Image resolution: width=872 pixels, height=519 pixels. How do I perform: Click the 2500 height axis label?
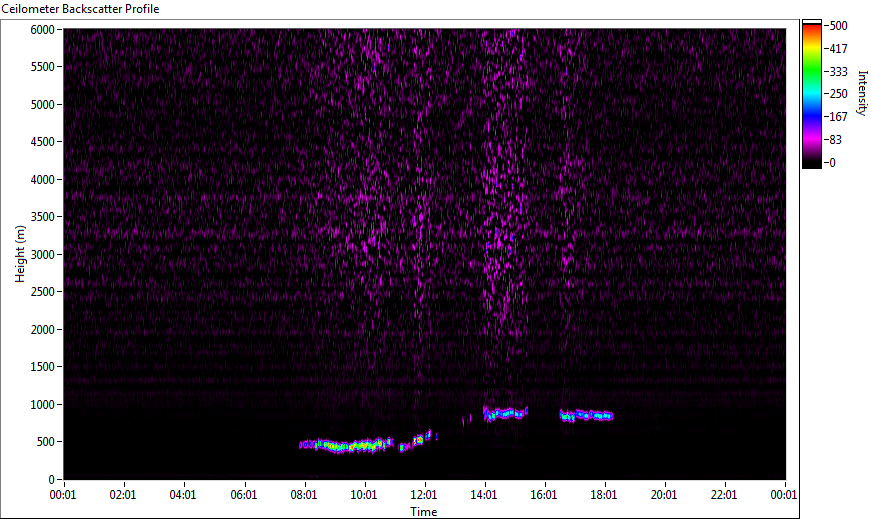[x=42, y=292]
